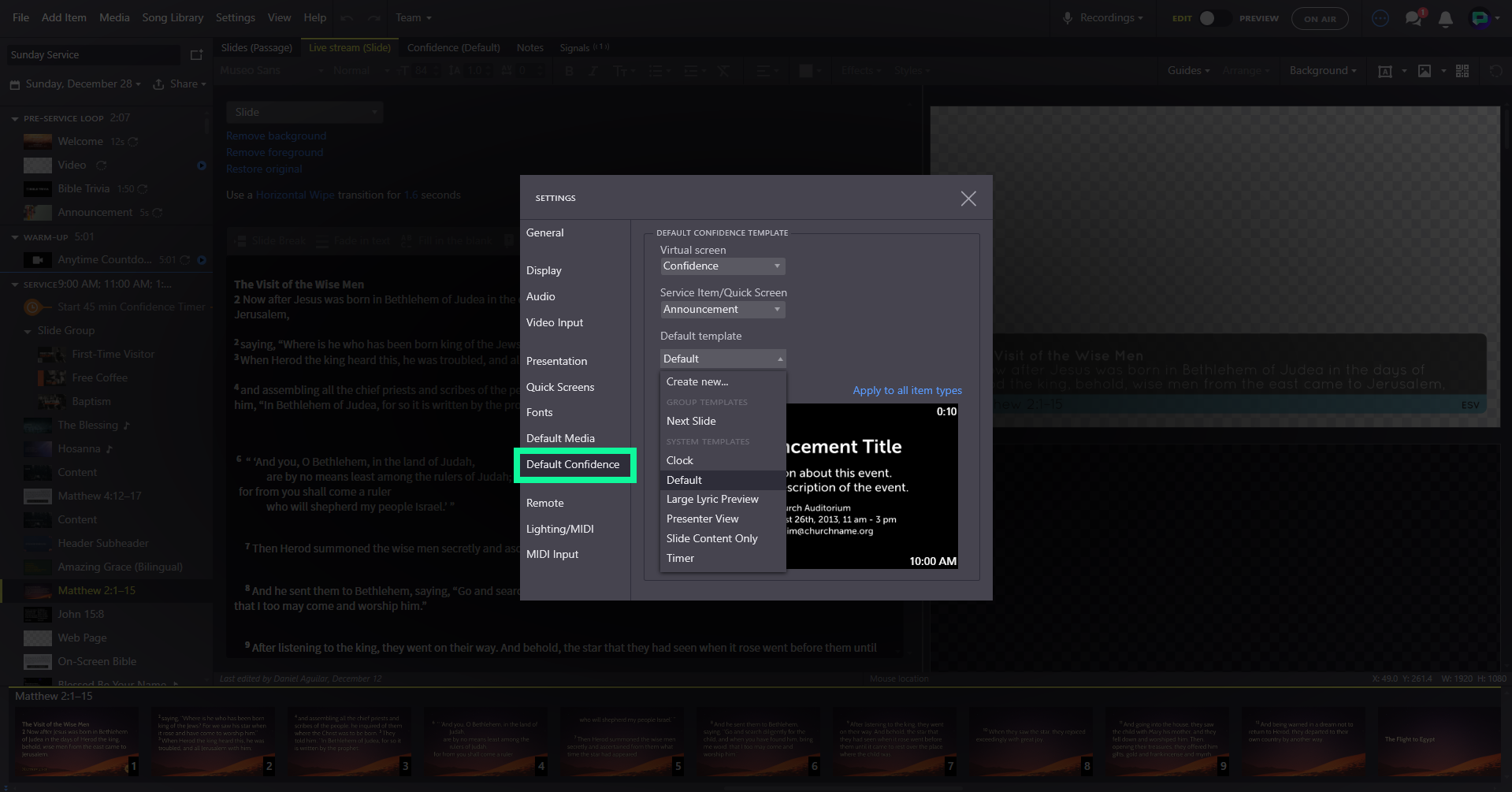Image resolution: width=1512 pixels, height=792 pixels.
Task: Click the Apply to all item types link
Action: 907,390
